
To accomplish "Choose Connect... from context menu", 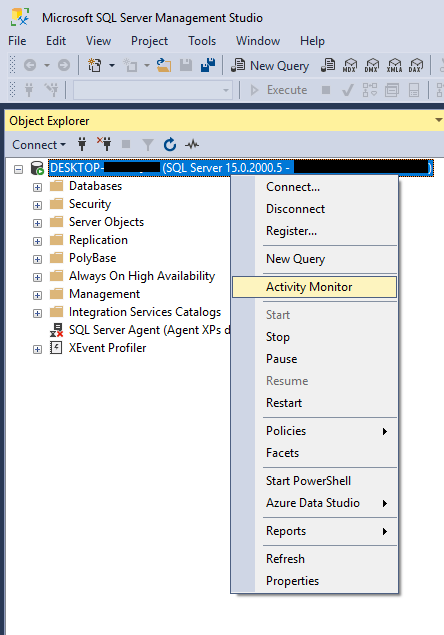I will [x=314, y=187].
